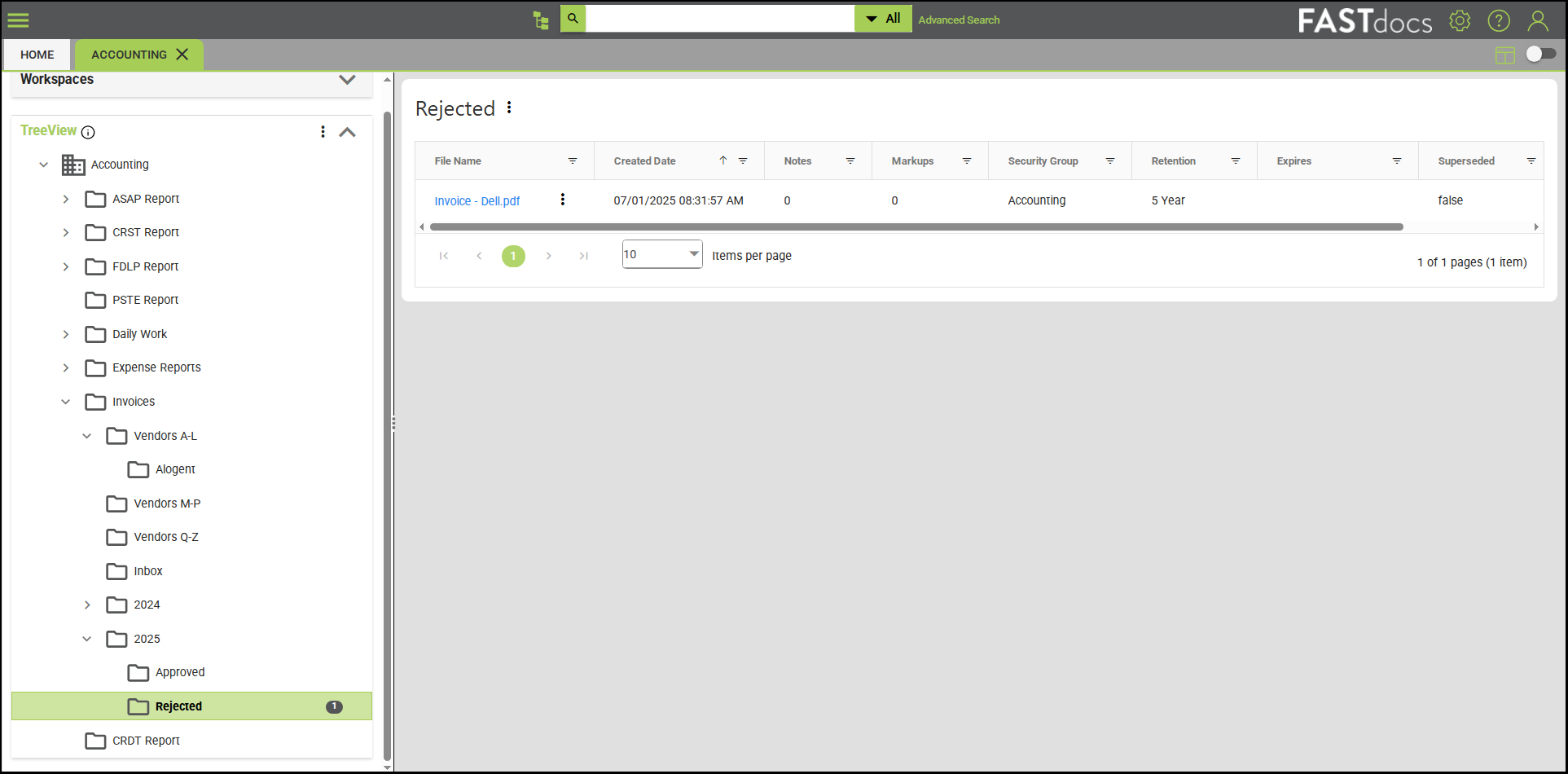Switch to the HOME tab
Image resolution: width=1568 pixels, height=774 pixels.
point(37,55)
